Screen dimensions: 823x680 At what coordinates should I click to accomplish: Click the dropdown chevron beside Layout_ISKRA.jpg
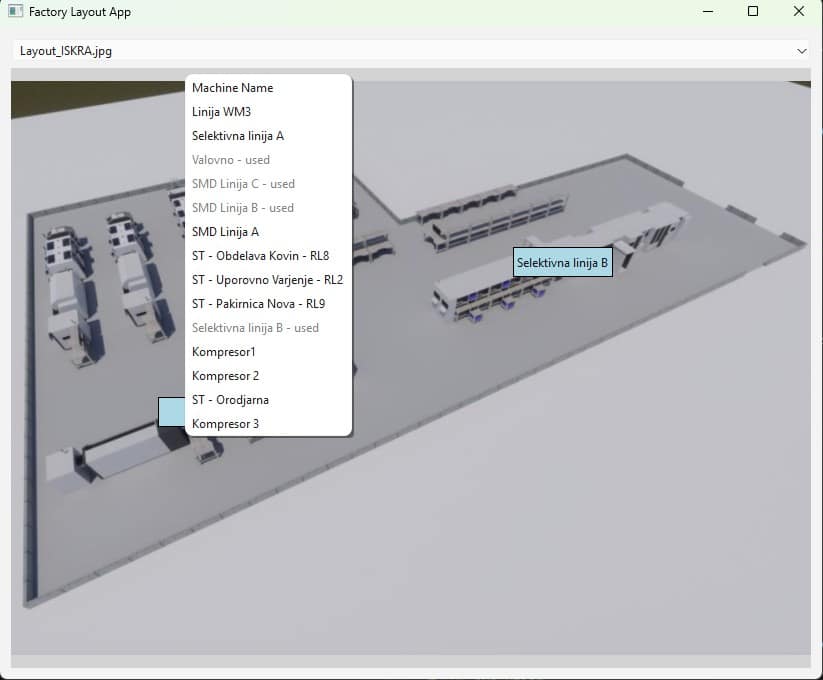click(802, 48)
